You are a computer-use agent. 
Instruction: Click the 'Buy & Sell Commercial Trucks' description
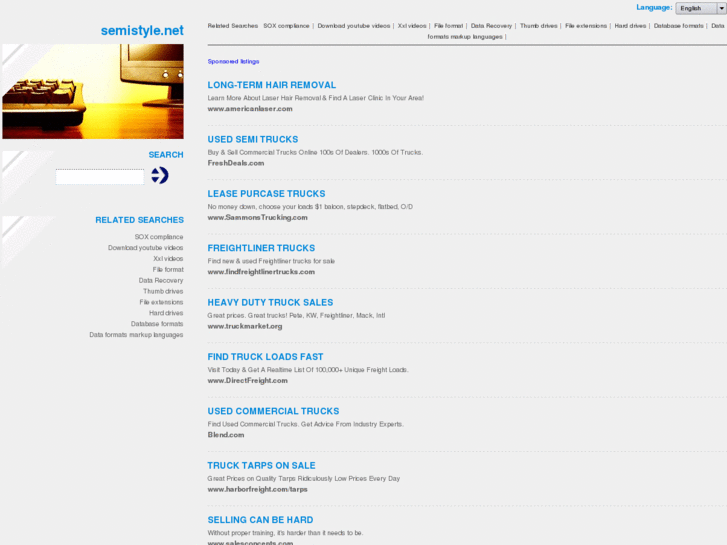pos(315,153)
